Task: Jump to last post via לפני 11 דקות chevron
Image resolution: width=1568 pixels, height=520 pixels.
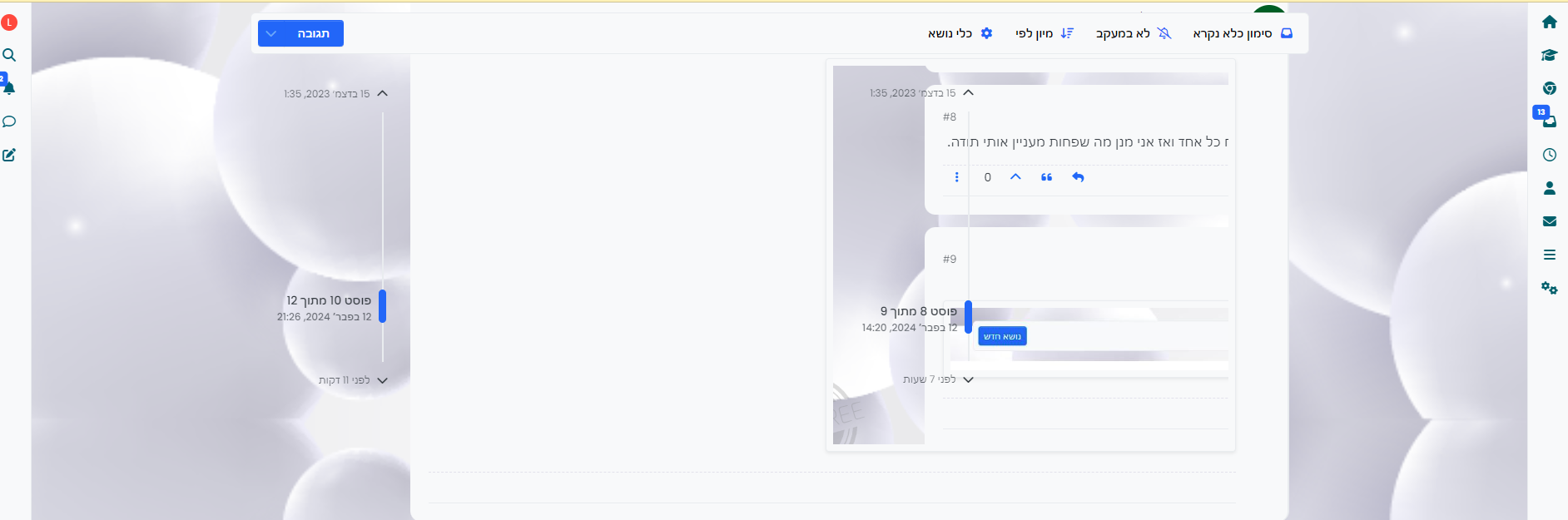Action: 383,380
